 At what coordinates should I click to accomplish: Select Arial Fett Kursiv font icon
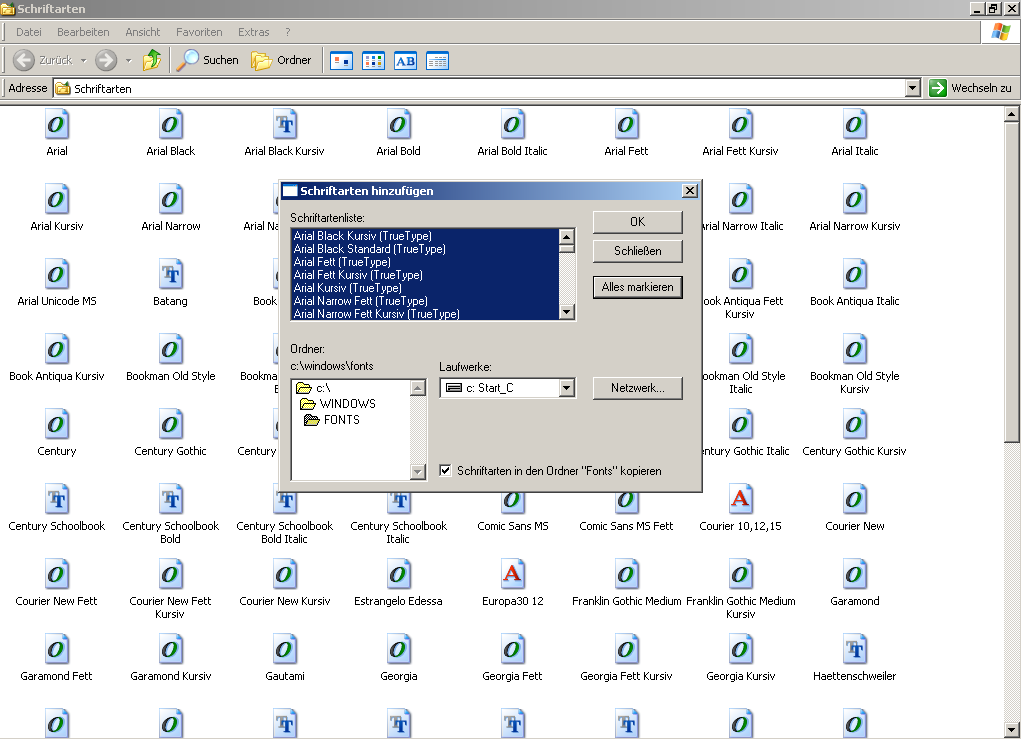(740, 124)
